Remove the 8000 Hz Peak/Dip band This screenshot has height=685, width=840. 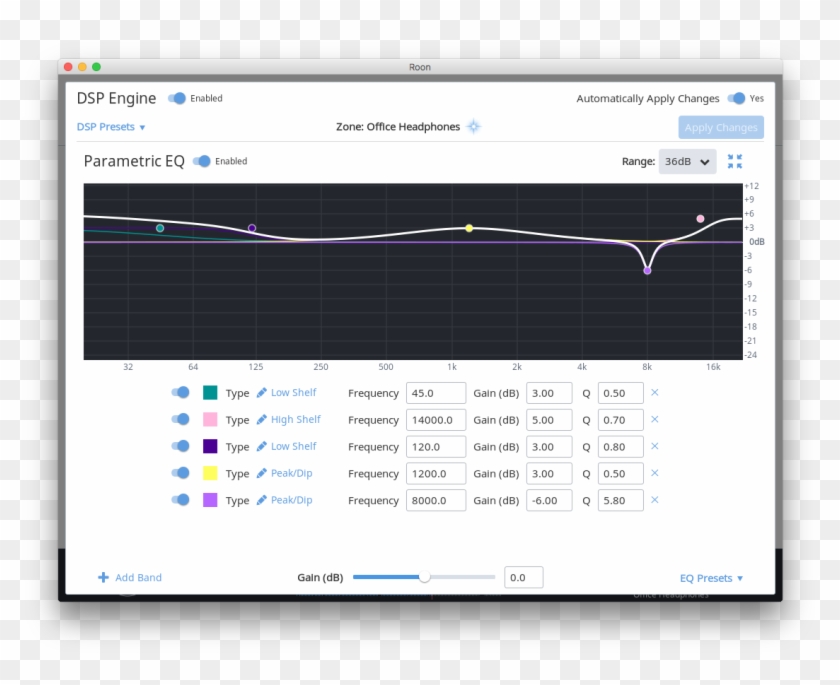point(655,500)
